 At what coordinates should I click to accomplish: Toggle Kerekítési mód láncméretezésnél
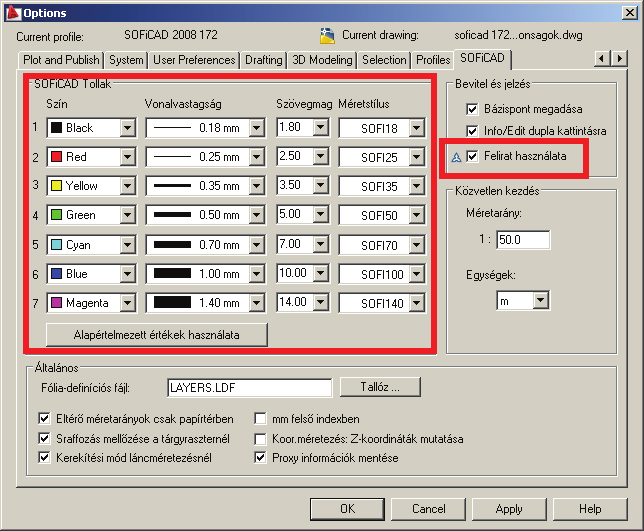(44, 457)
